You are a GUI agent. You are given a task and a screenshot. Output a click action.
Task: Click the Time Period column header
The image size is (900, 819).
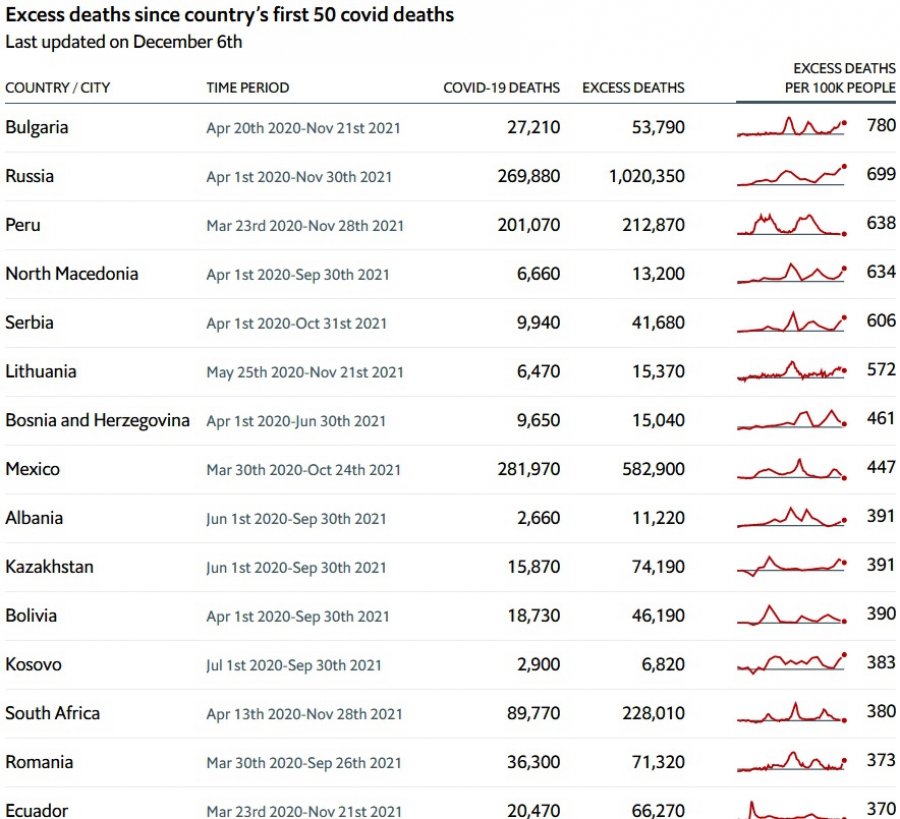(x=247, y=88)
